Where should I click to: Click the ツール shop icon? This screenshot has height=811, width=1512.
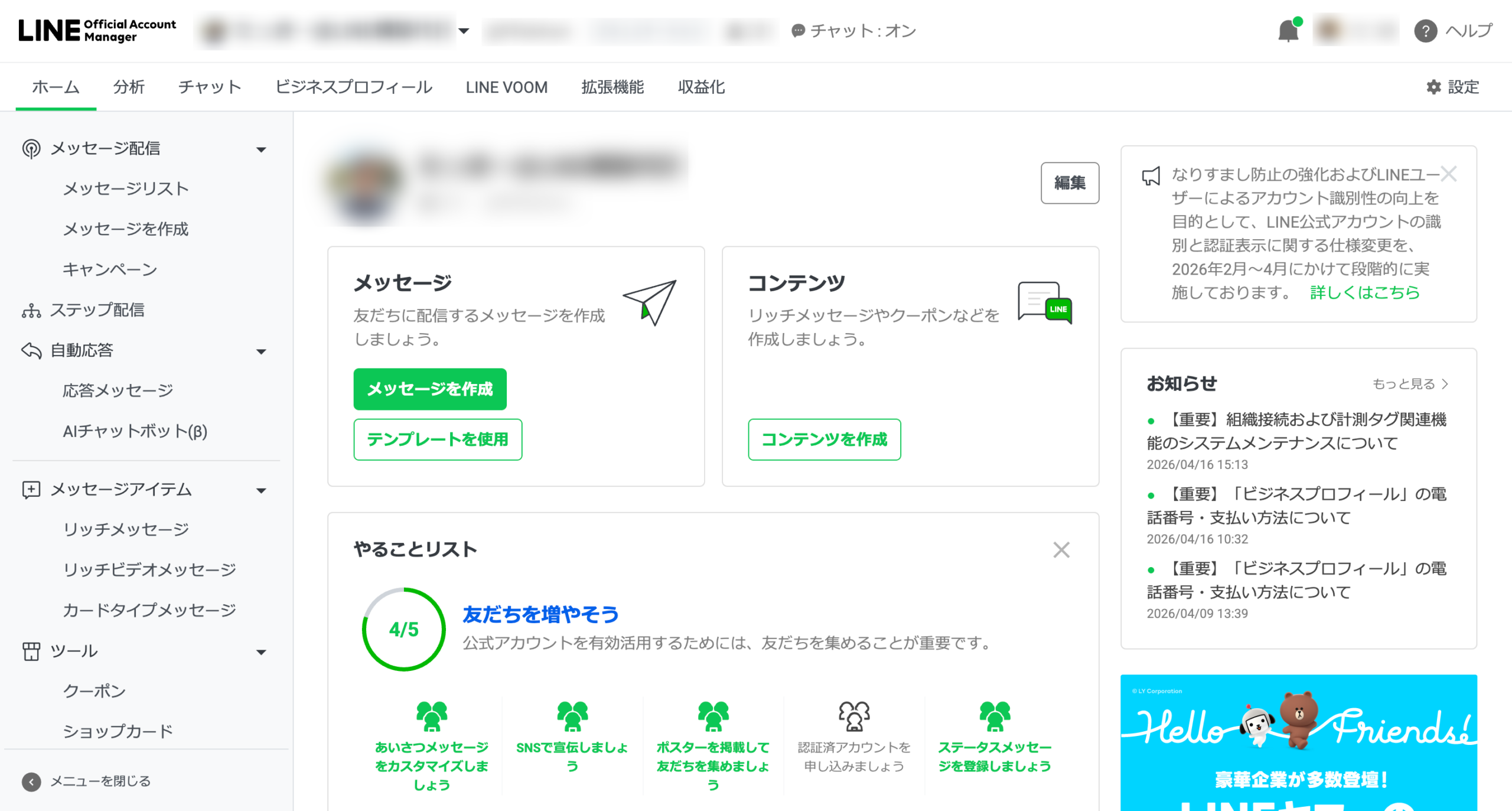point(31,651)
